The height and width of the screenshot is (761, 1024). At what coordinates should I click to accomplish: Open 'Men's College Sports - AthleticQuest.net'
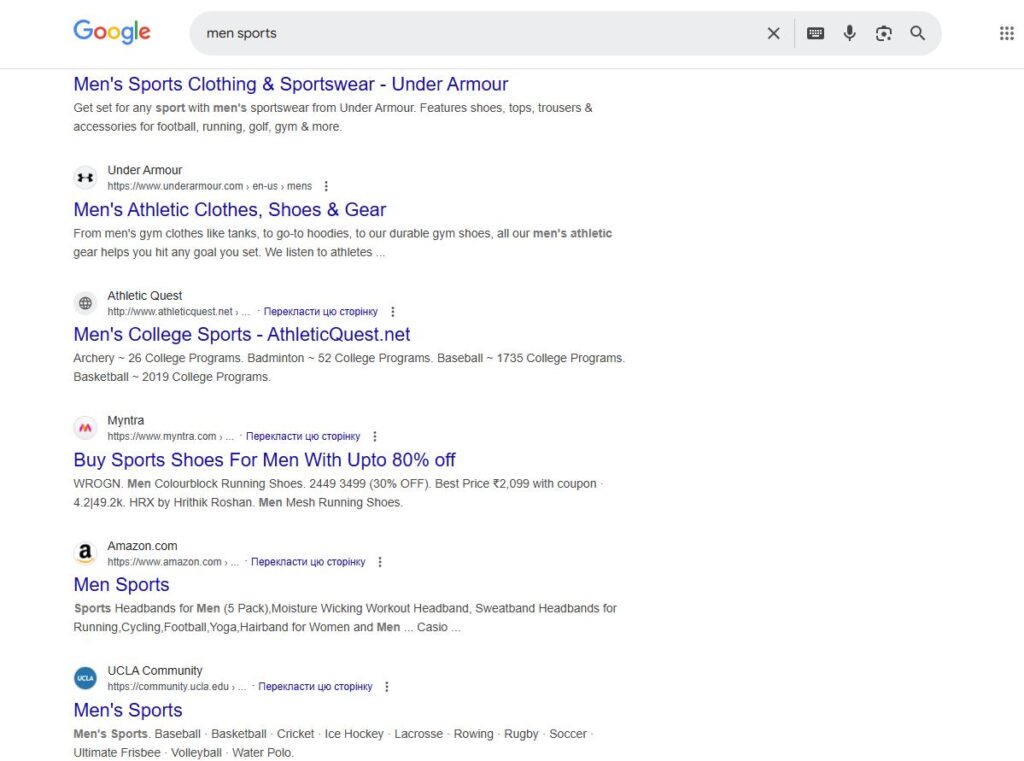coord(241,334)
